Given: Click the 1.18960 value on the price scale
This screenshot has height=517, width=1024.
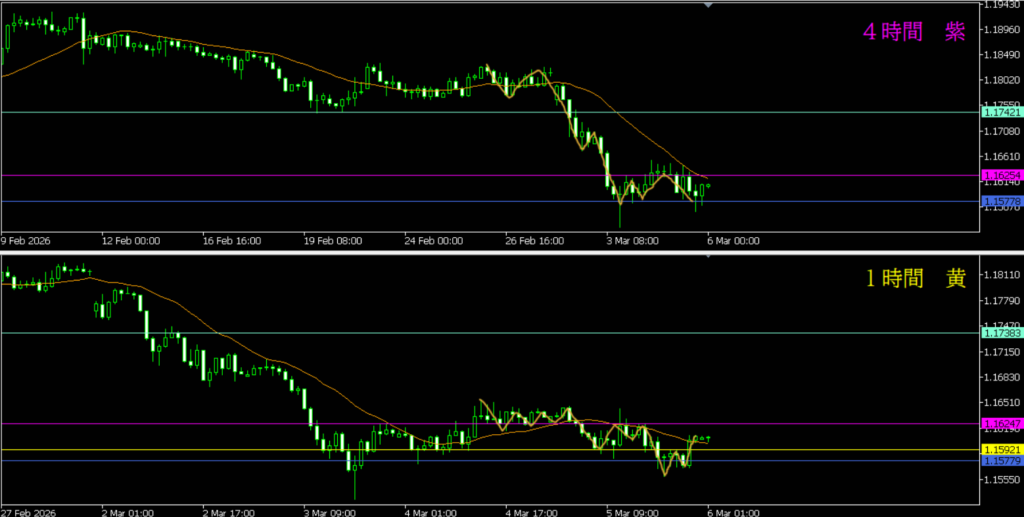Looking at the screenshot, I should 1001,30.
